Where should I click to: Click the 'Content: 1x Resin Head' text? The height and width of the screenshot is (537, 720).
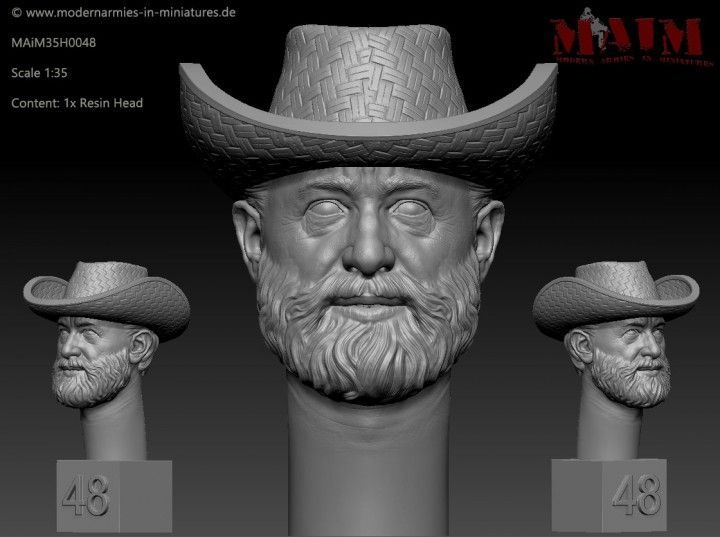(77, 103)
